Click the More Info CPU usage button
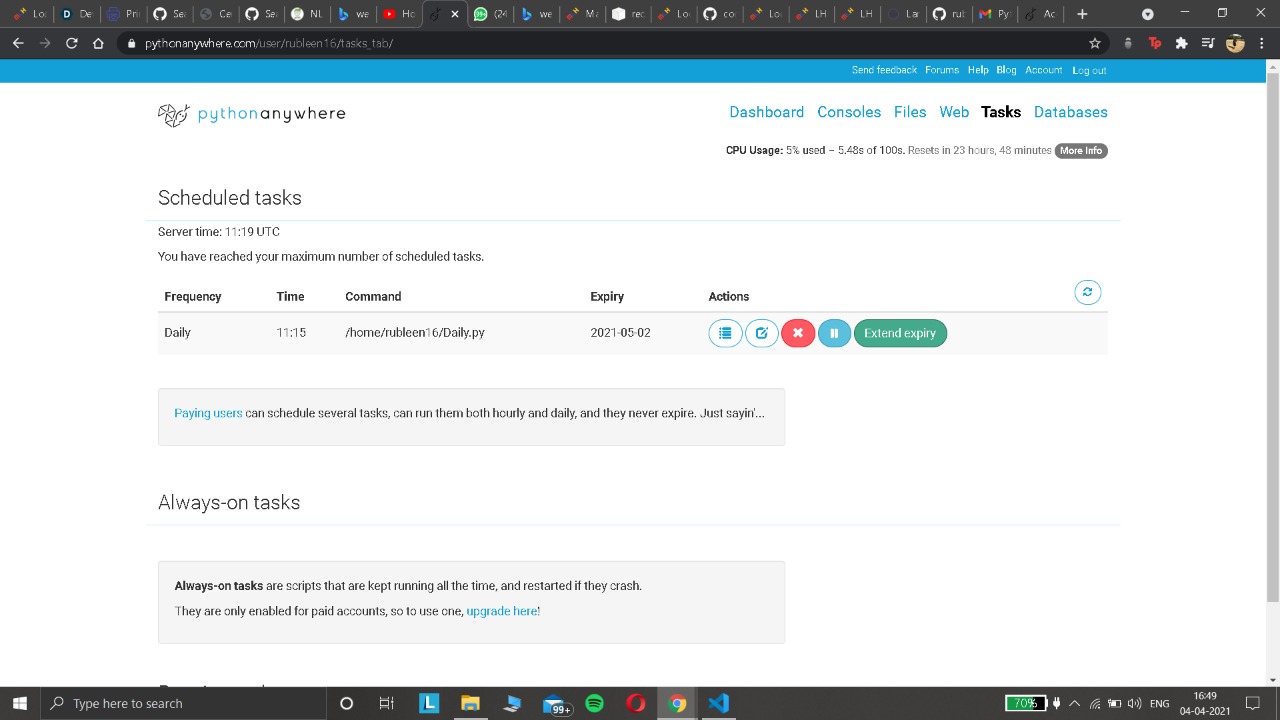The image size is (1280, 720). coord(1081,150)
